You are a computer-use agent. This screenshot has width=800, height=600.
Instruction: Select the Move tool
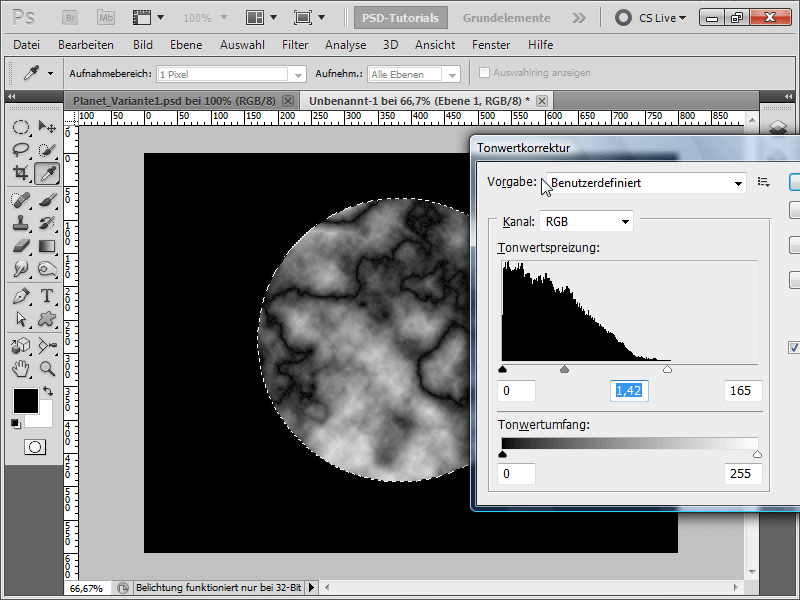coord(47,127)
